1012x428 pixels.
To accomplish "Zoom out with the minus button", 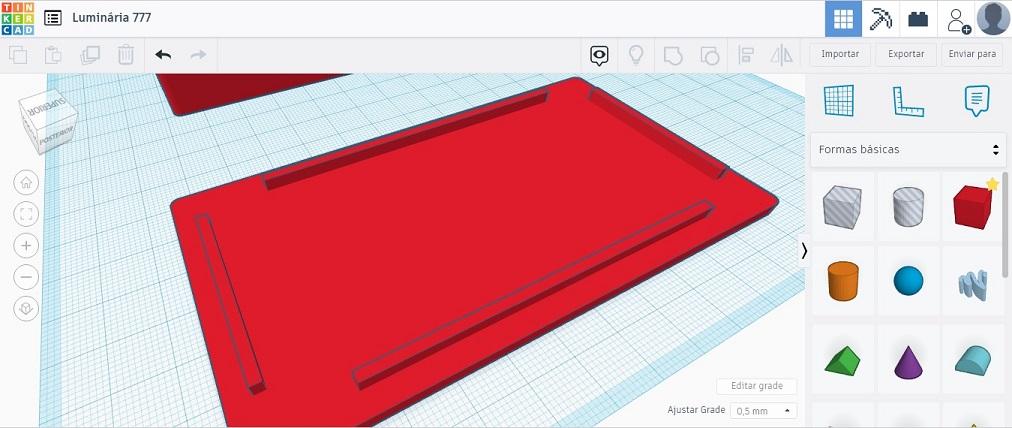I will pyautogui.click(x=26, y=277).
